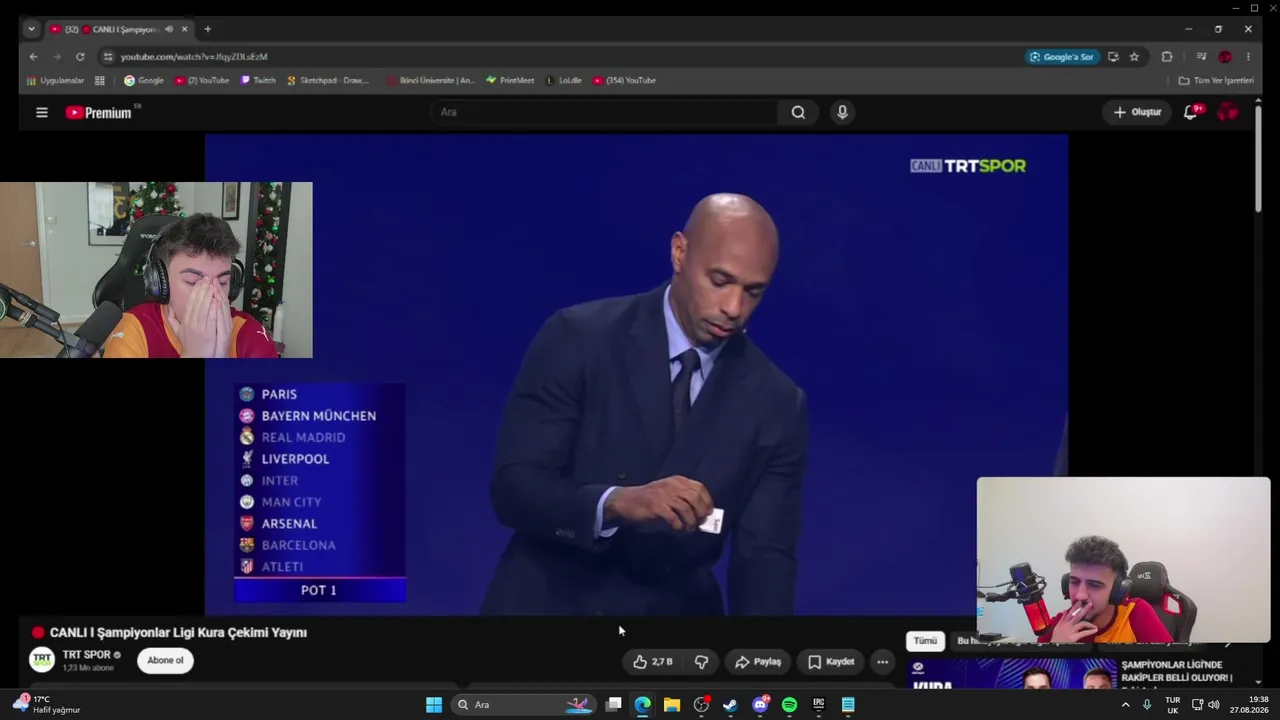Image resolution: width=1280 pixels, height=720 pixels.
Task: Bookmark this page with the star icon
Action: click(1134, 57)
